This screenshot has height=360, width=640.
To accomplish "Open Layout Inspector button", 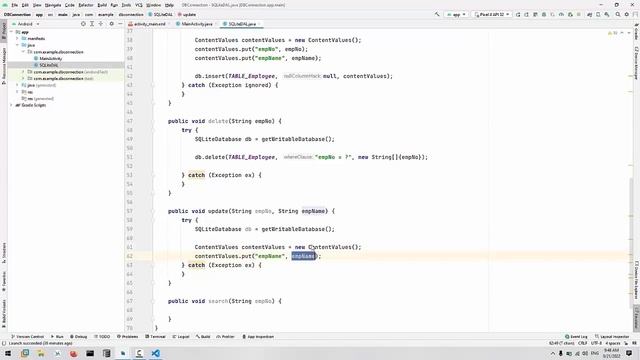I will [x=612, y=337].
